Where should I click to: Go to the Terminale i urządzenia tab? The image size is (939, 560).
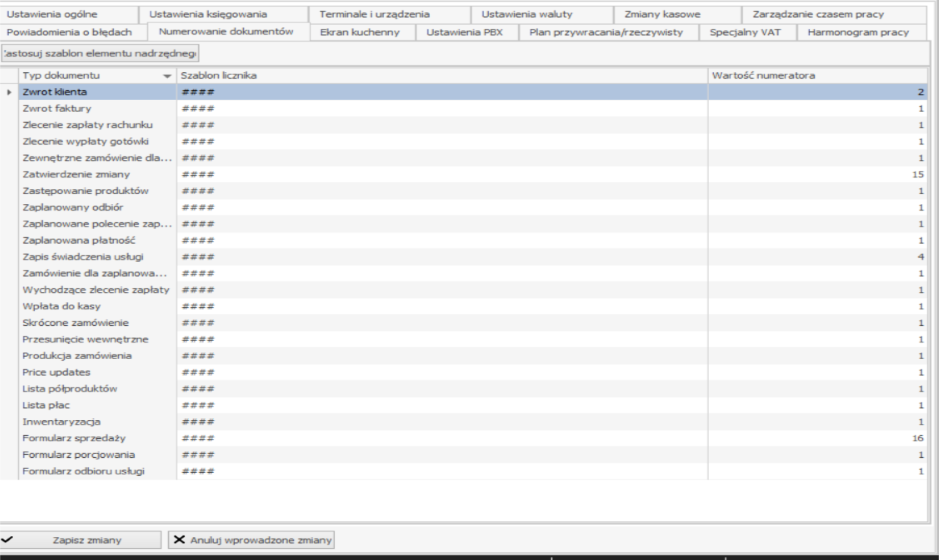[x=374, y=14]
